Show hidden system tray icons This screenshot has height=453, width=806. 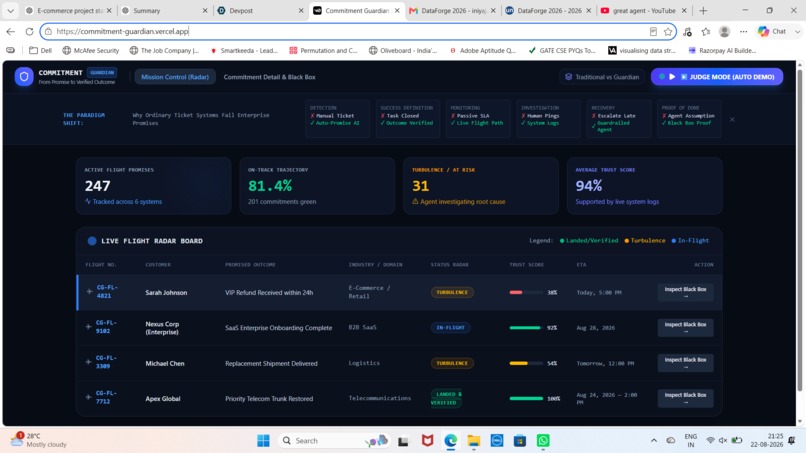point(654,441)
